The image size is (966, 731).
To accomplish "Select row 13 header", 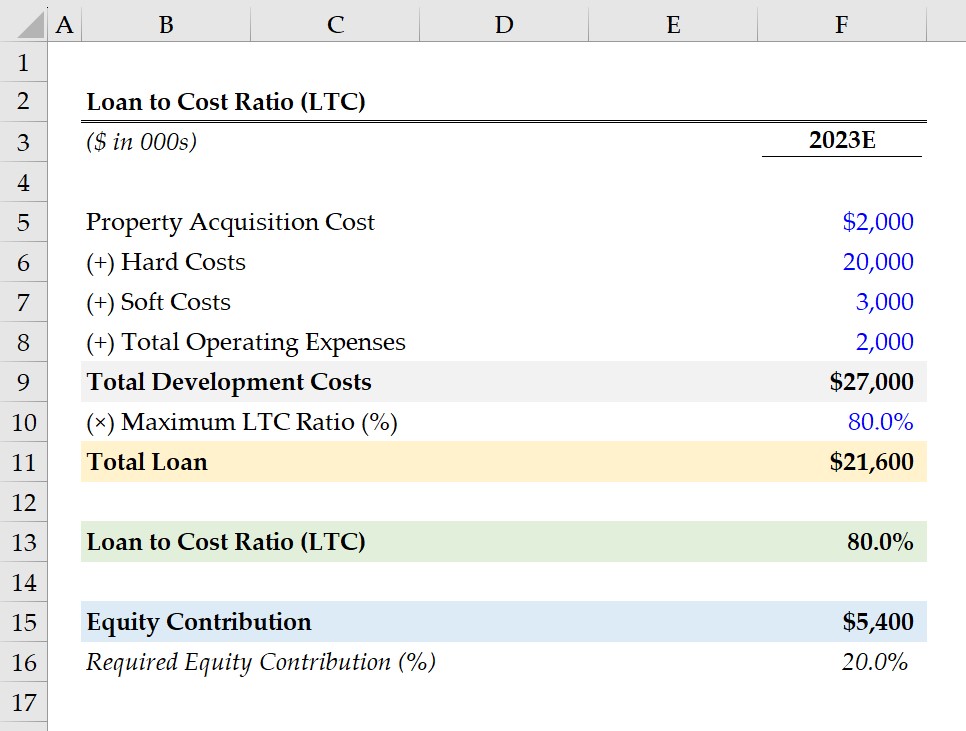I will tap(23, 543).
